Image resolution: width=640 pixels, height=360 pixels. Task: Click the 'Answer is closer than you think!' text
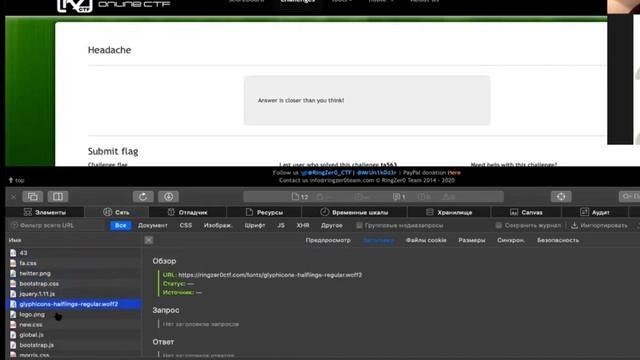(301, 100)
